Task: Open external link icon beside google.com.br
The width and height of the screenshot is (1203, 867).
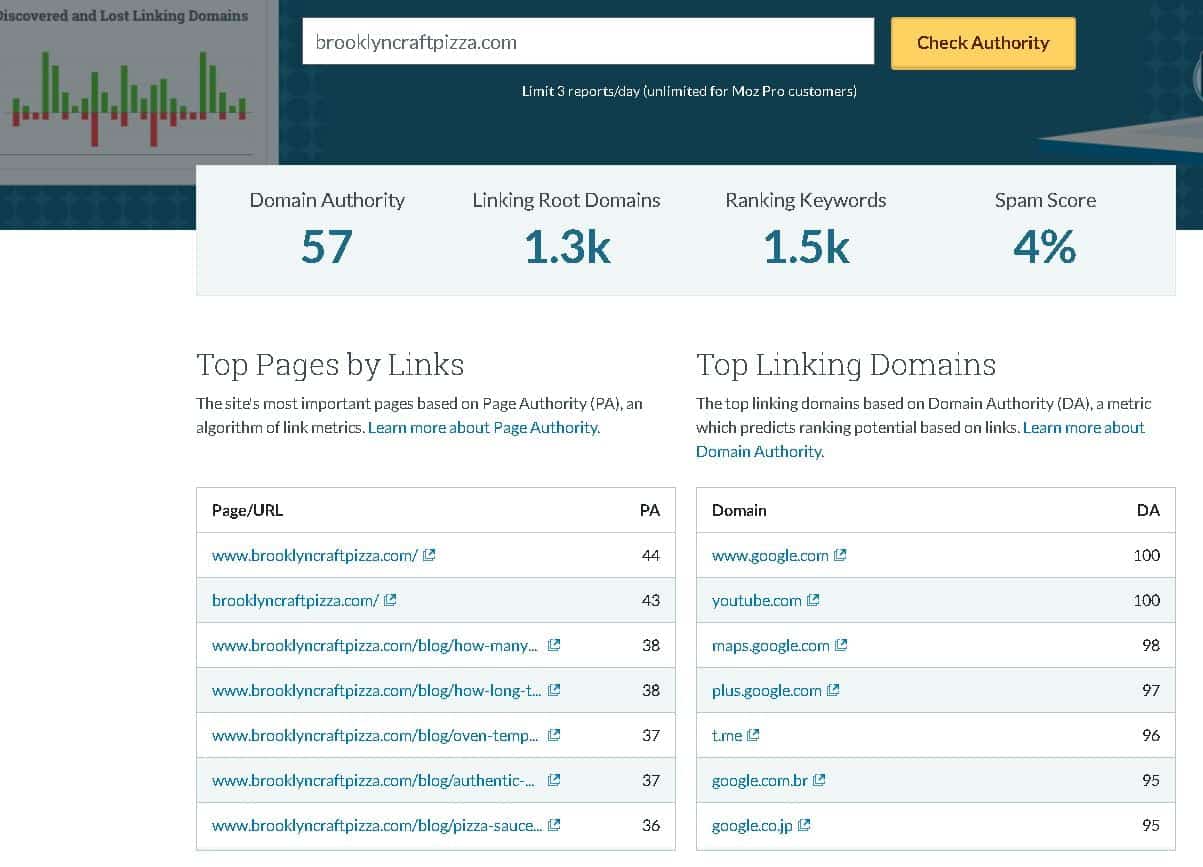Action: pos(819,780)
